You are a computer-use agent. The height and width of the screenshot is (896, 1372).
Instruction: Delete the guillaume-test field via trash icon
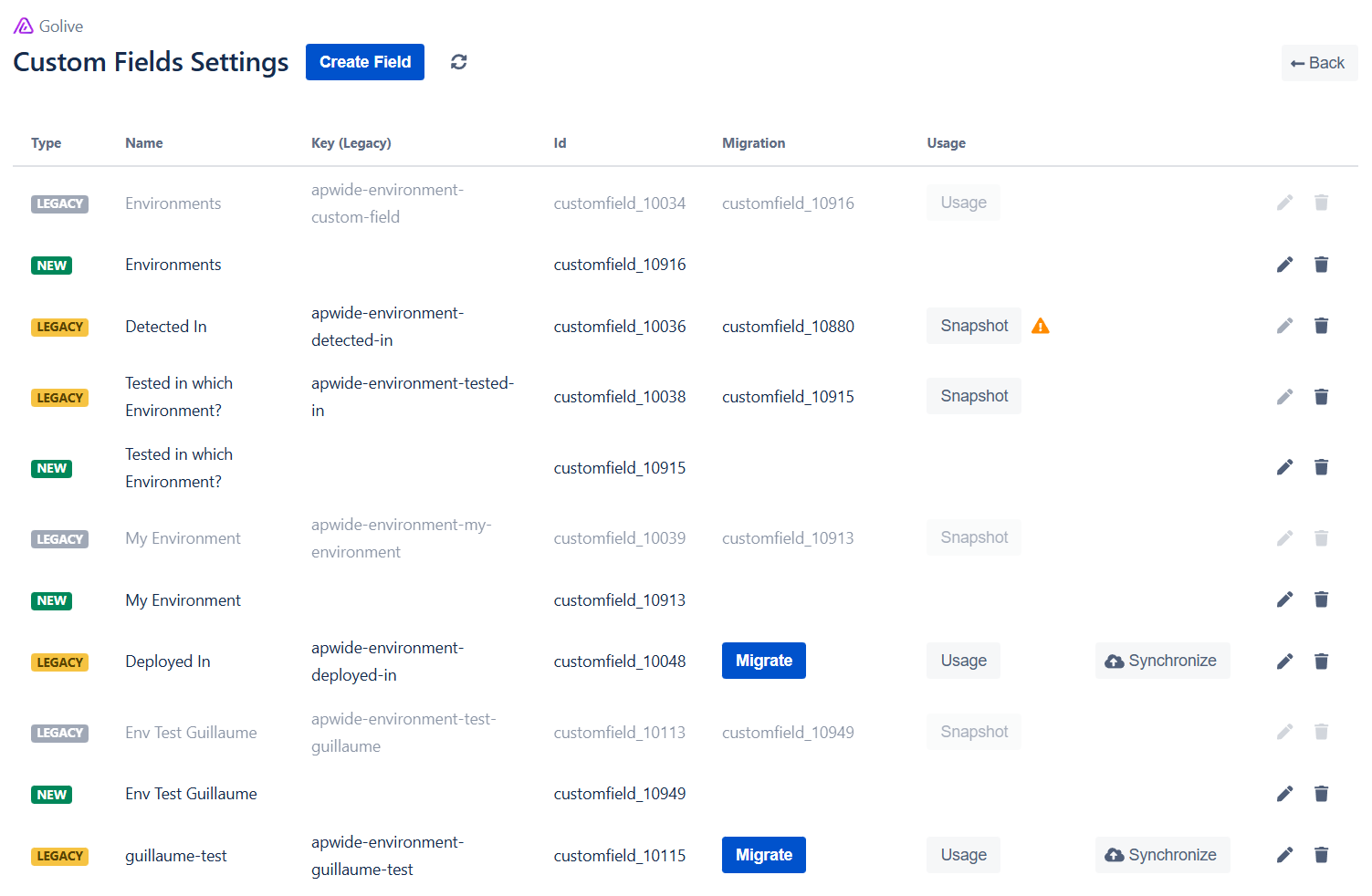coord(1321,855)
